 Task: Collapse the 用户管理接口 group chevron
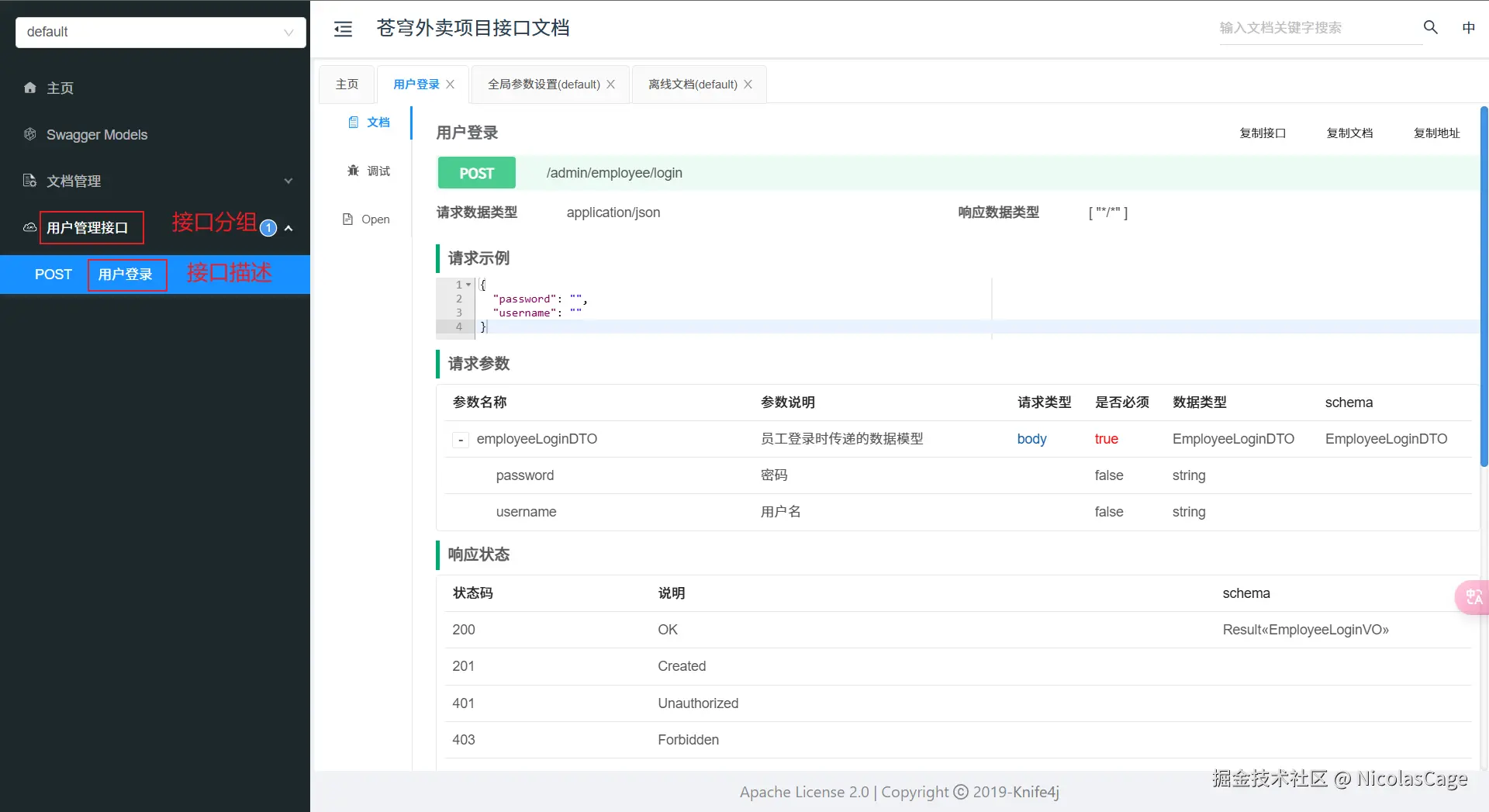coord(288,228)
